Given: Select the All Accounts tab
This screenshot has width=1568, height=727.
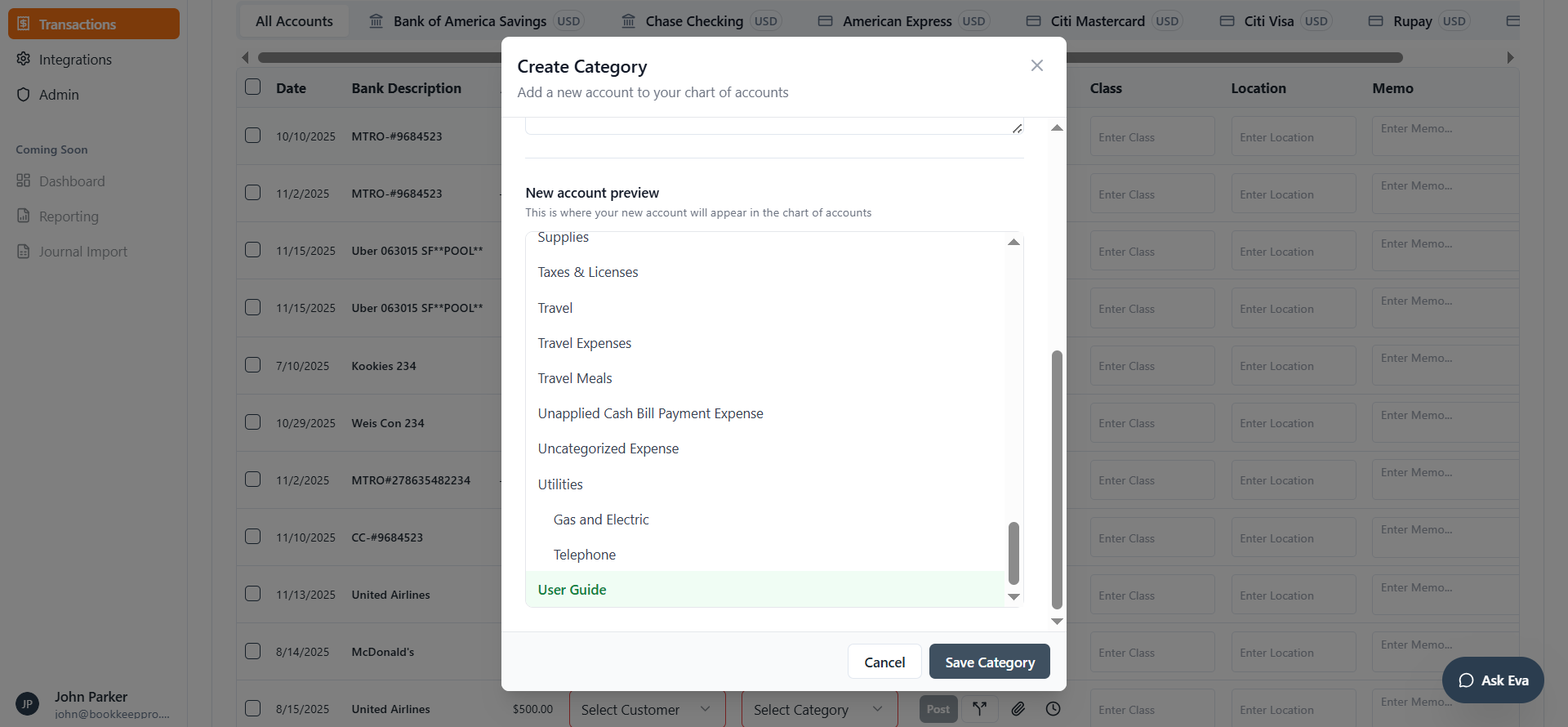Looking at the screenshot, I should click(x=294, y=21).
